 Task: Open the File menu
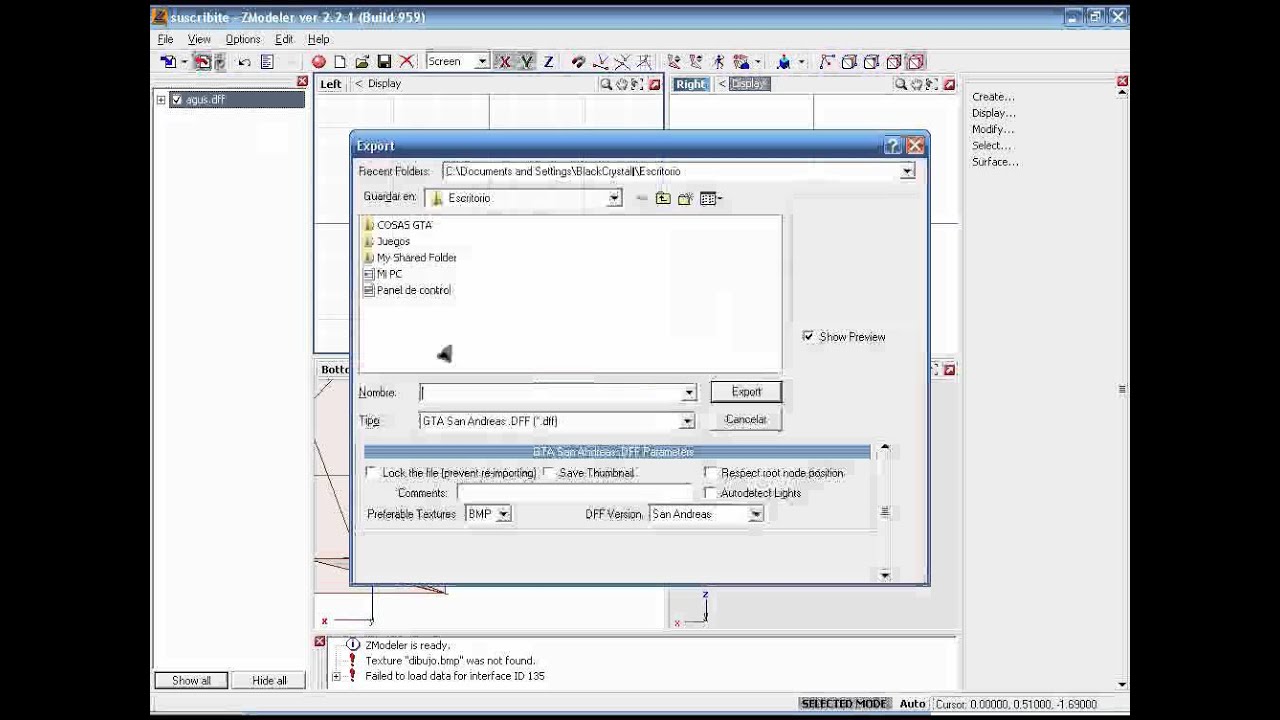point(165,39)
